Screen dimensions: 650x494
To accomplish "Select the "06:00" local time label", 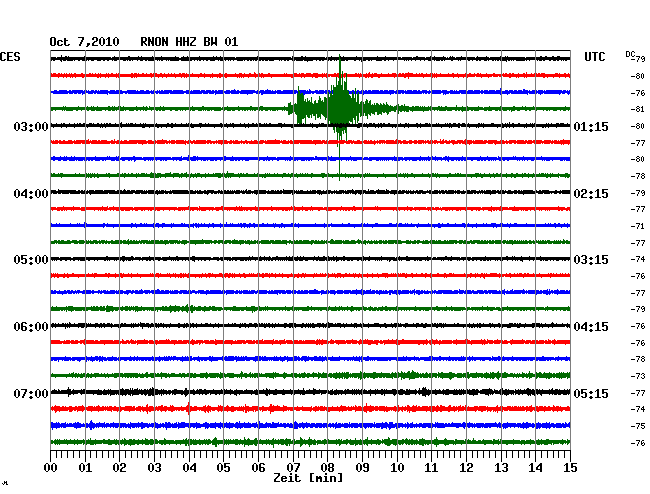I will coord(31,327).
